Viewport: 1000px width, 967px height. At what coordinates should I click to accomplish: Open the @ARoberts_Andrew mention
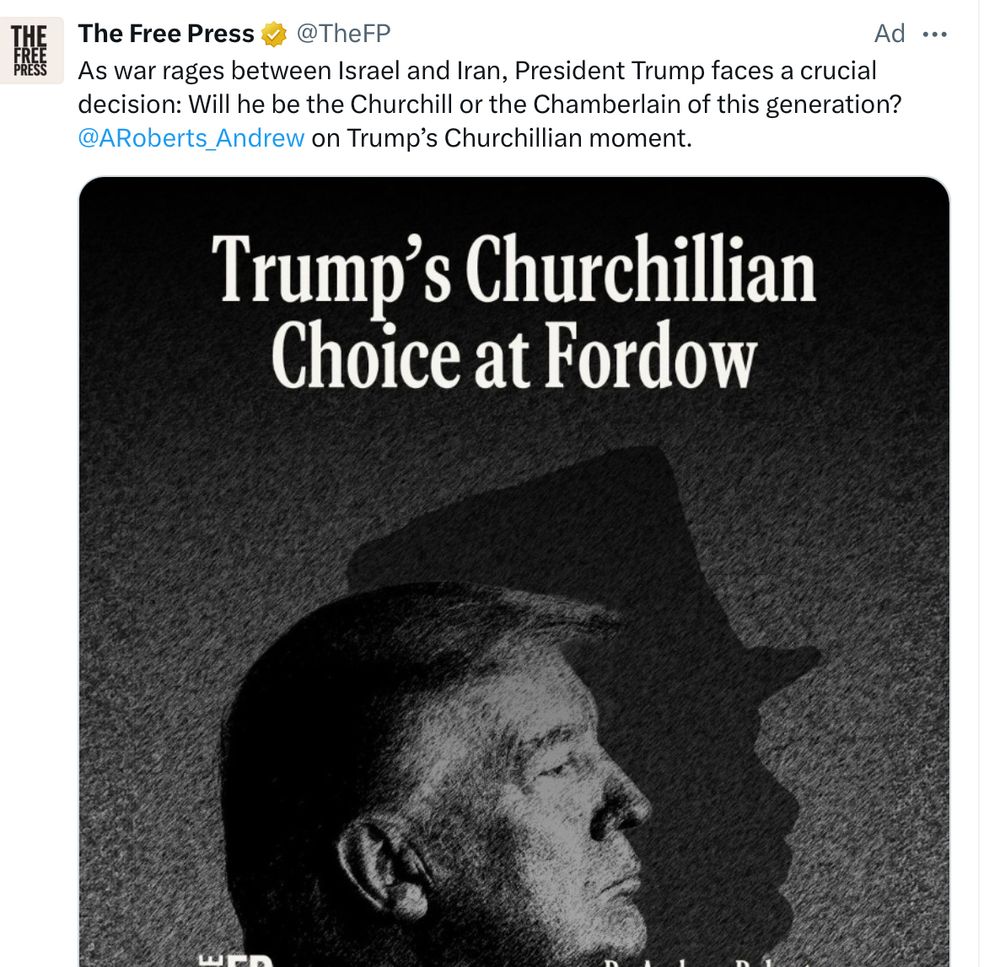(x=191, y=138)
